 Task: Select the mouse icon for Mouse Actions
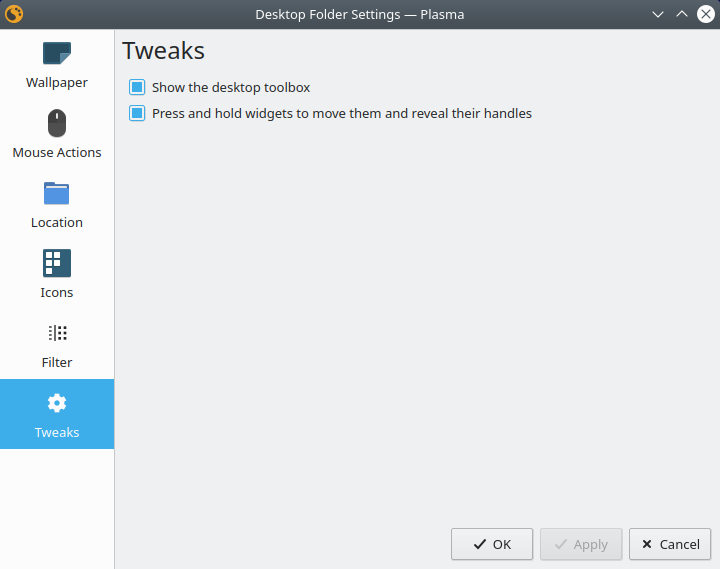coord(57,124)
